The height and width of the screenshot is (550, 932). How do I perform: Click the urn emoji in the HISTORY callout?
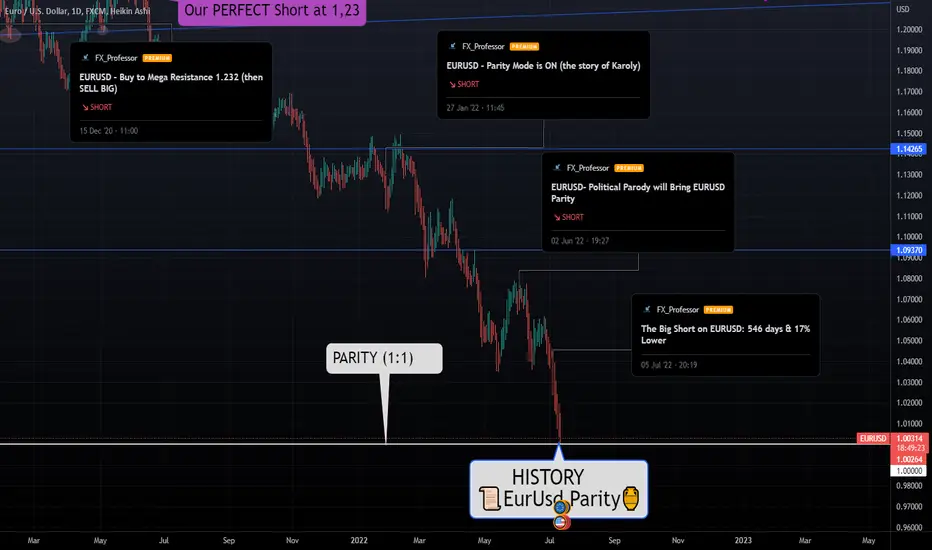click(x=631, y=498)
